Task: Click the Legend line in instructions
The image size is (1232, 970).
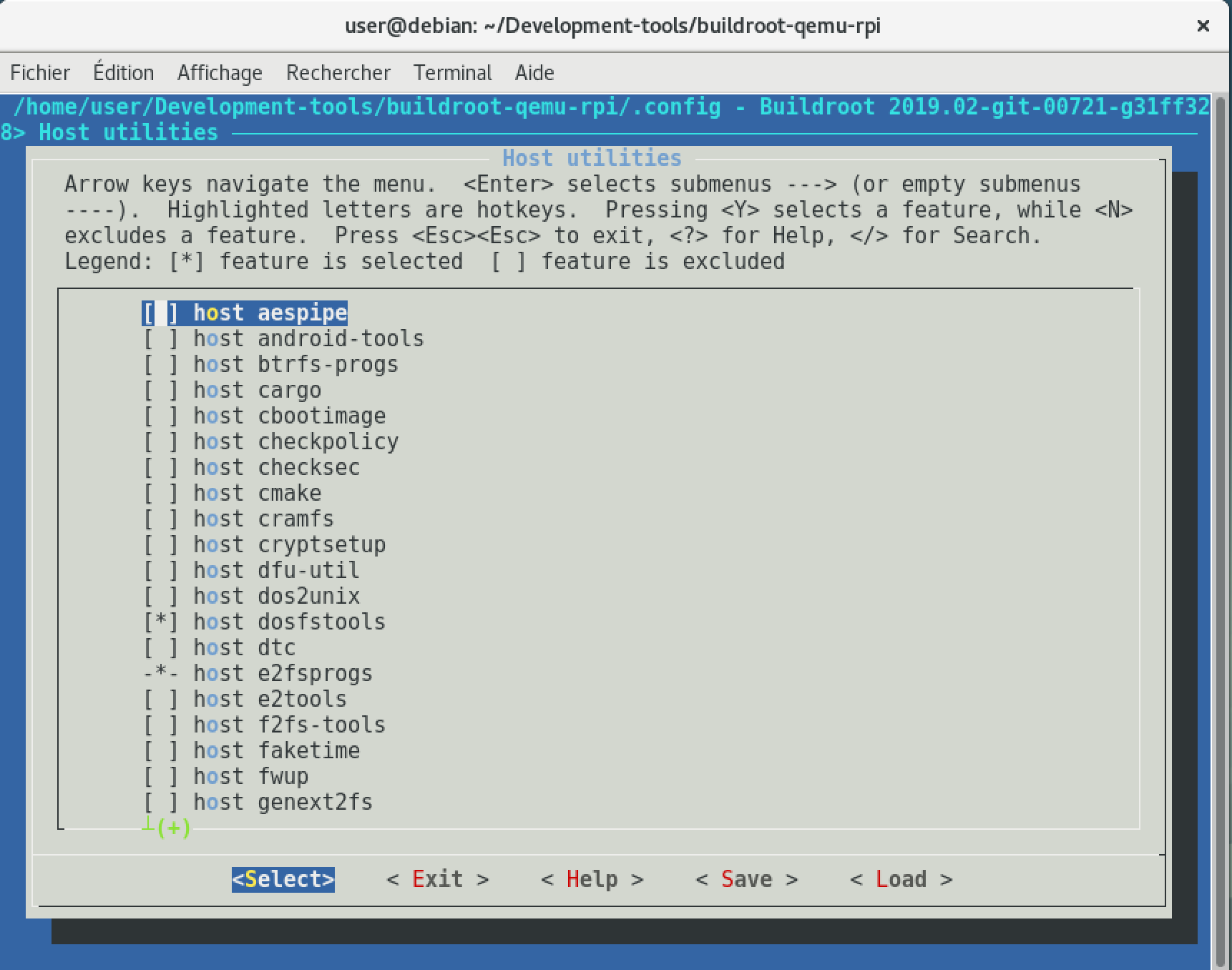Action: tap(425, 261)
